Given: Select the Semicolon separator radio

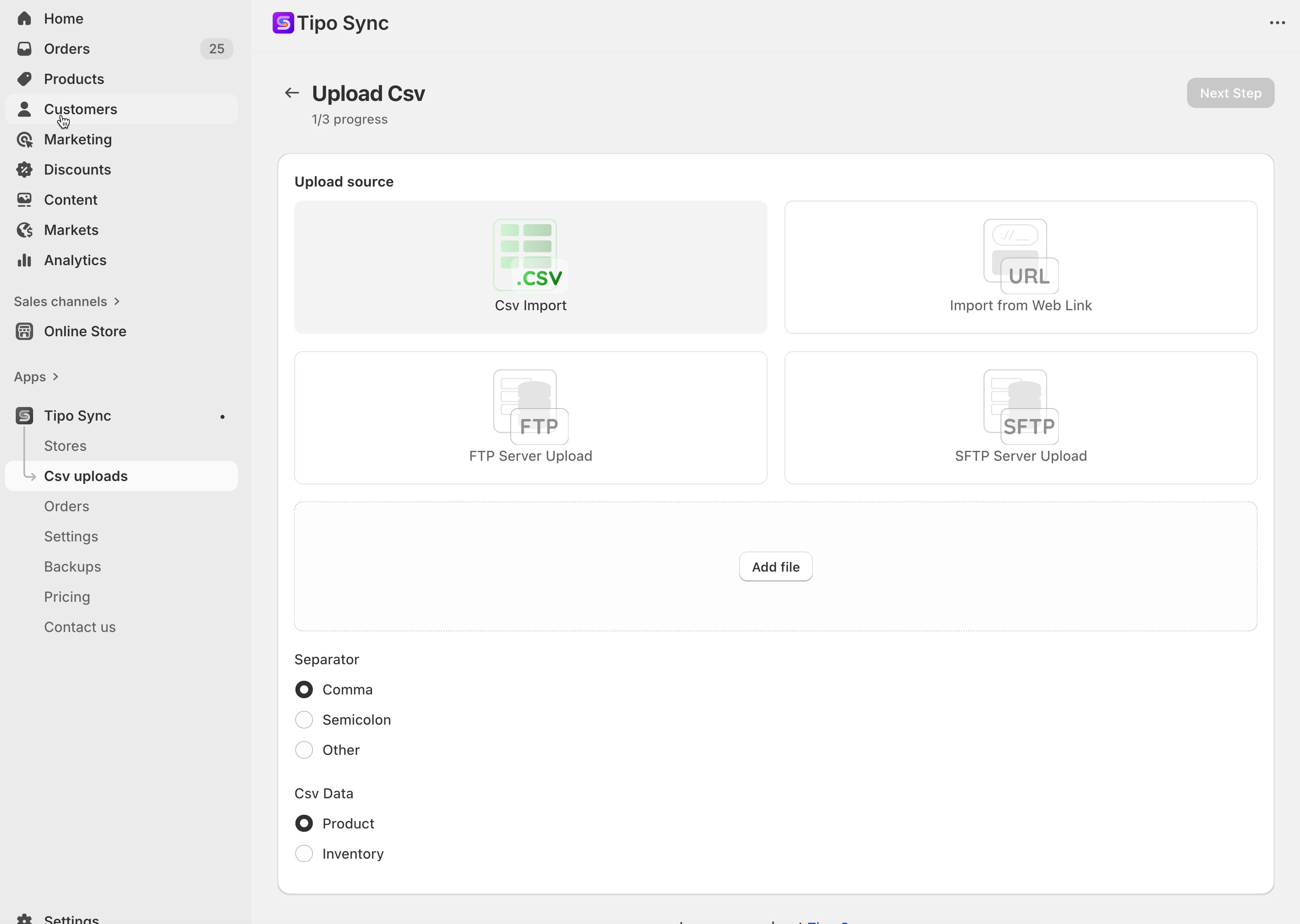Looking at the screenshot, I should (304, 720).
